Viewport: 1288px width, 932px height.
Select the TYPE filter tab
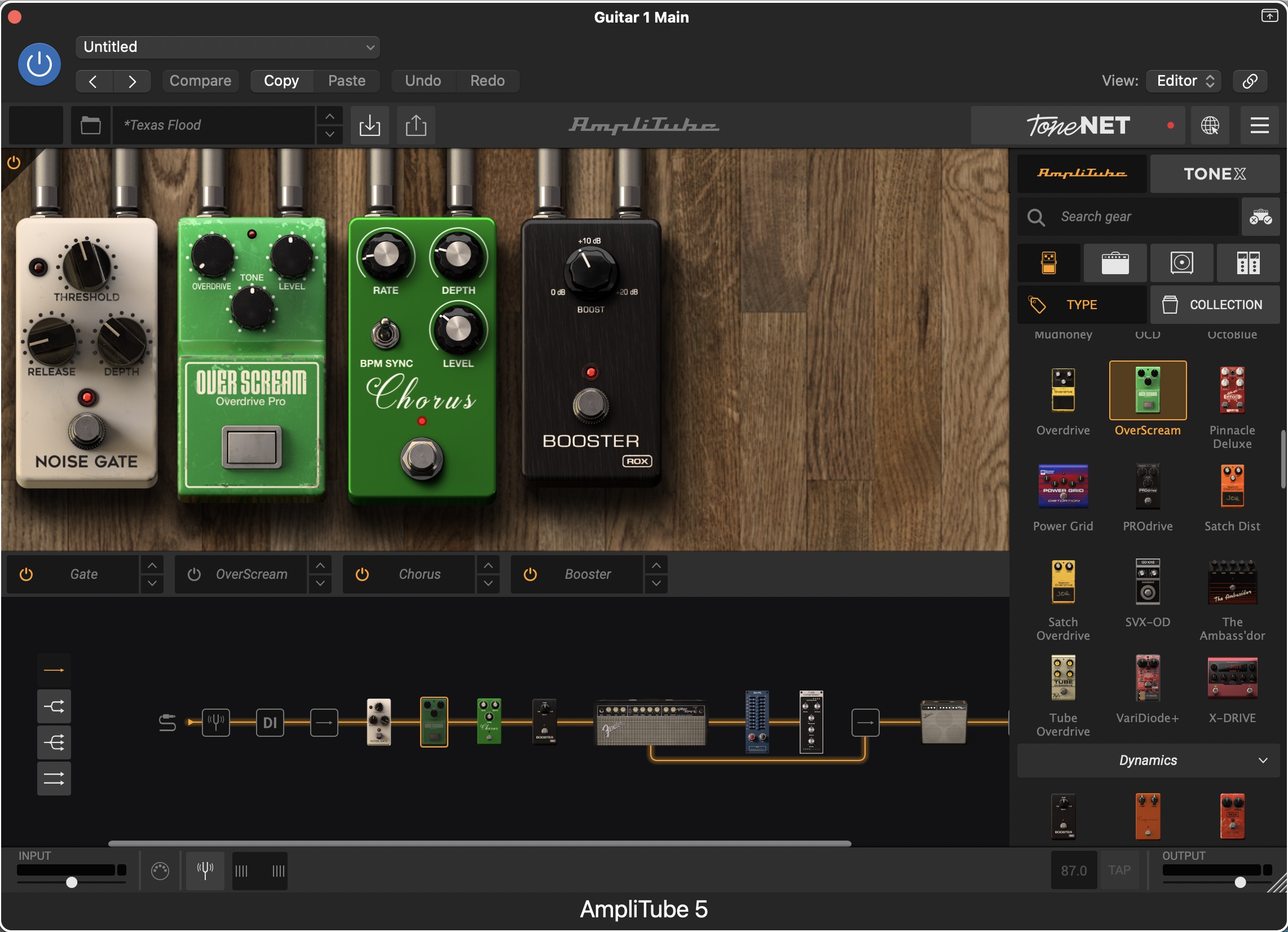[x=1082, y=305]
